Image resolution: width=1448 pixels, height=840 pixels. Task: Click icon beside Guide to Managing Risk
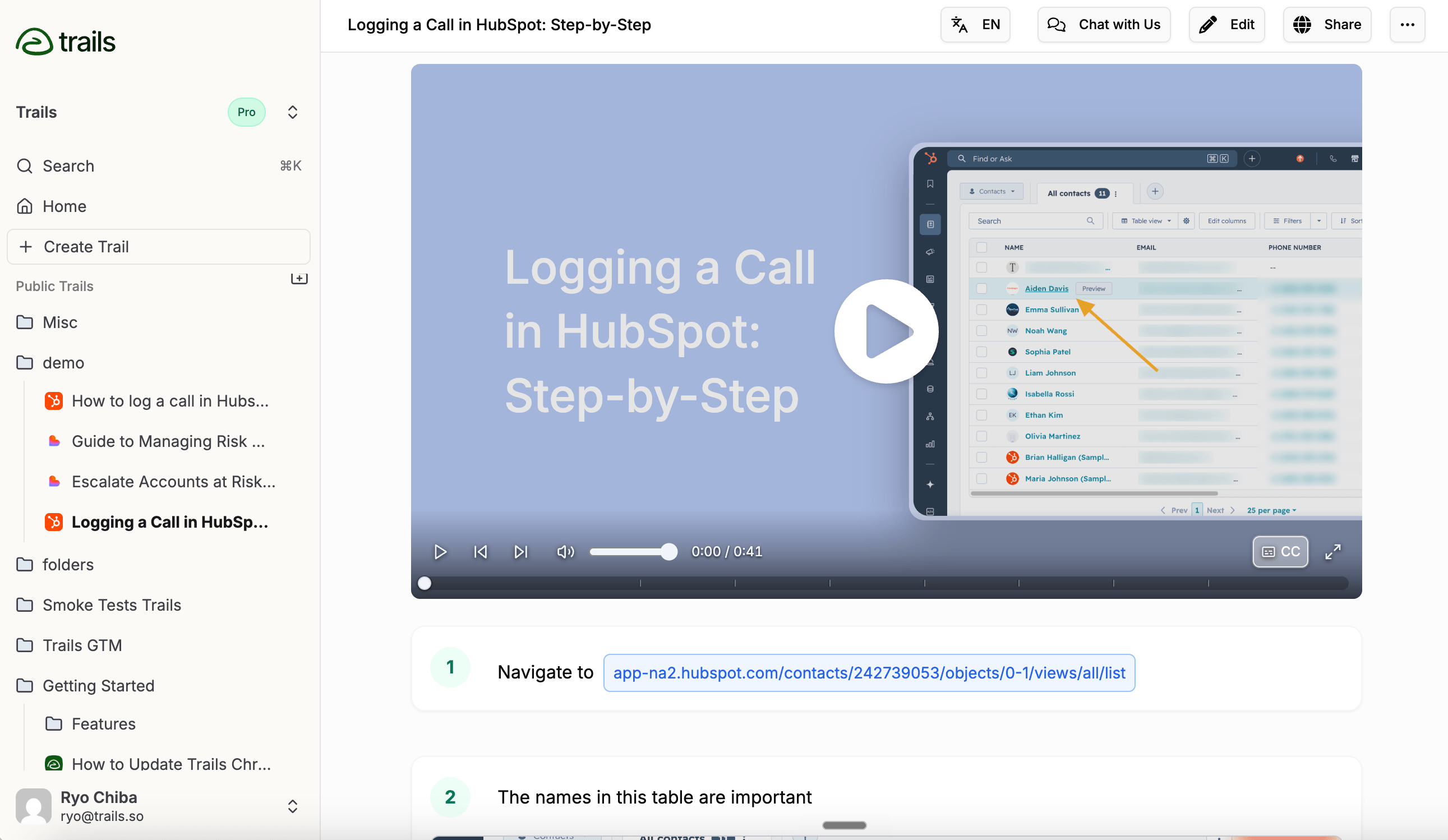[x=54, y=441]
